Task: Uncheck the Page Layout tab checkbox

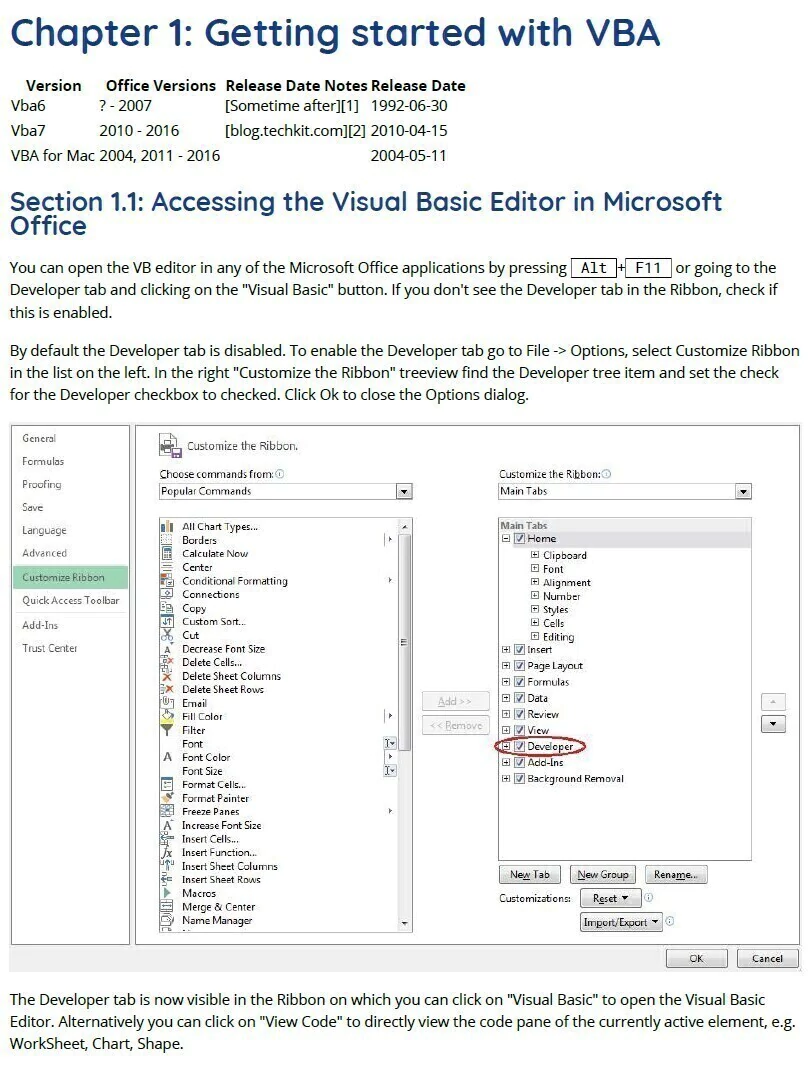Action: coord(520,666)
